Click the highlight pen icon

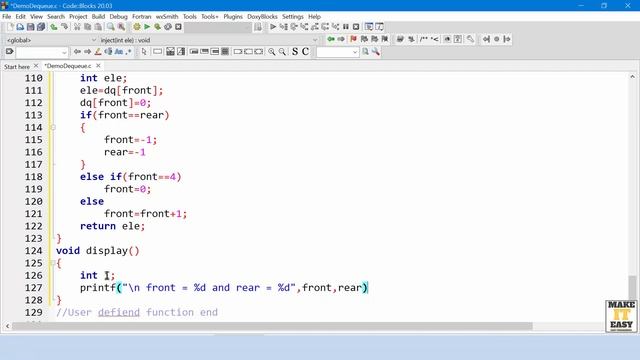[98, 52]
